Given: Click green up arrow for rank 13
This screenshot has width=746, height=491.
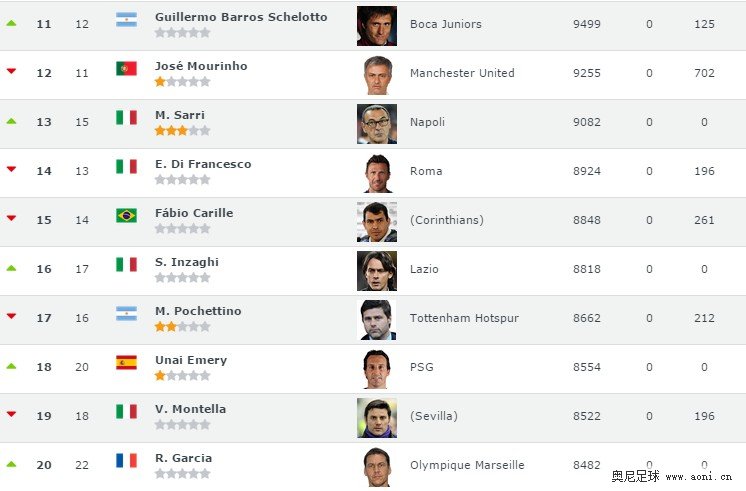Looking at the screenshot, I should [11, 121].
